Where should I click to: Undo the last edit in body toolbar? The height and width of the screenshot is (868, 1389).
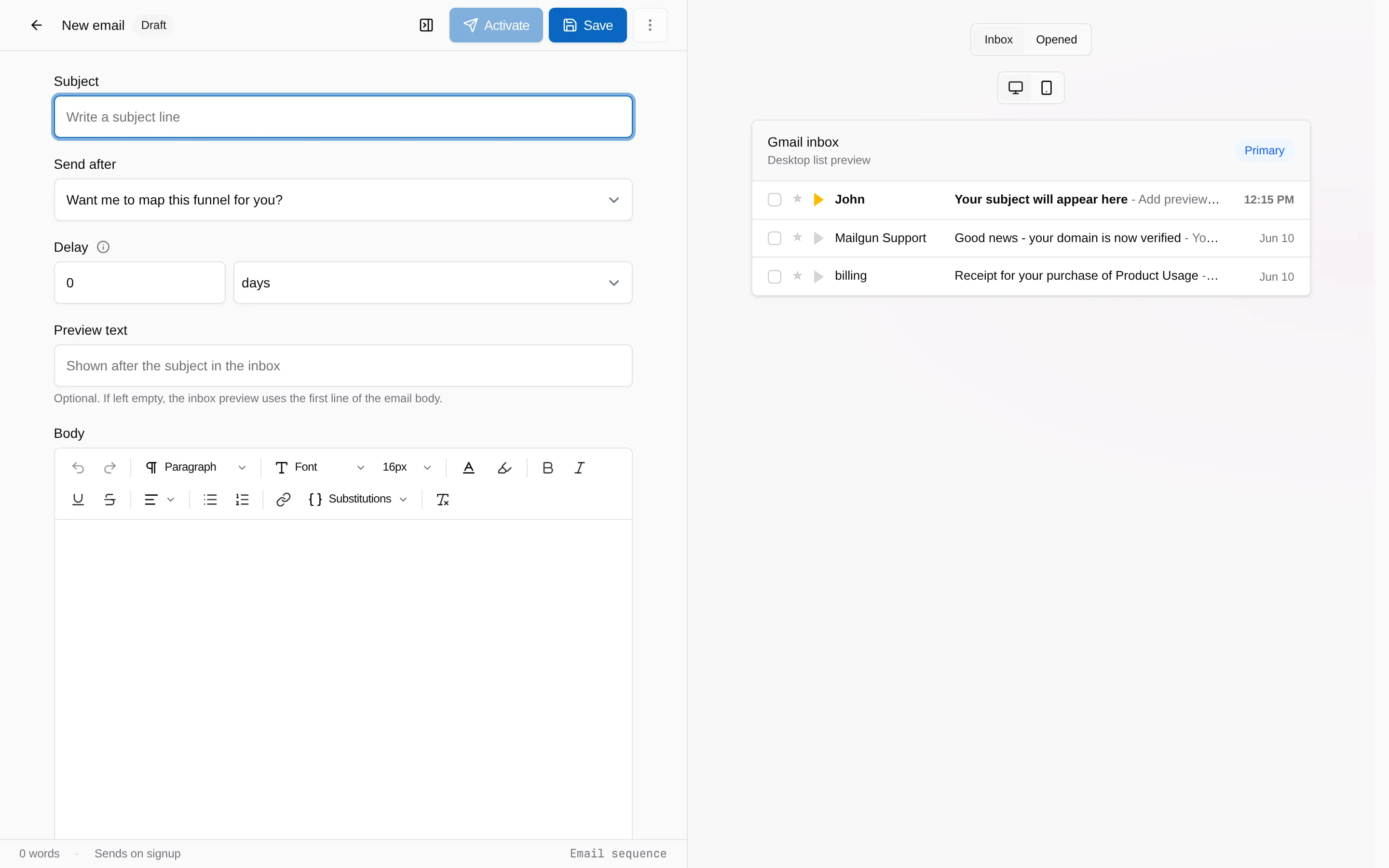pos(78,468)
